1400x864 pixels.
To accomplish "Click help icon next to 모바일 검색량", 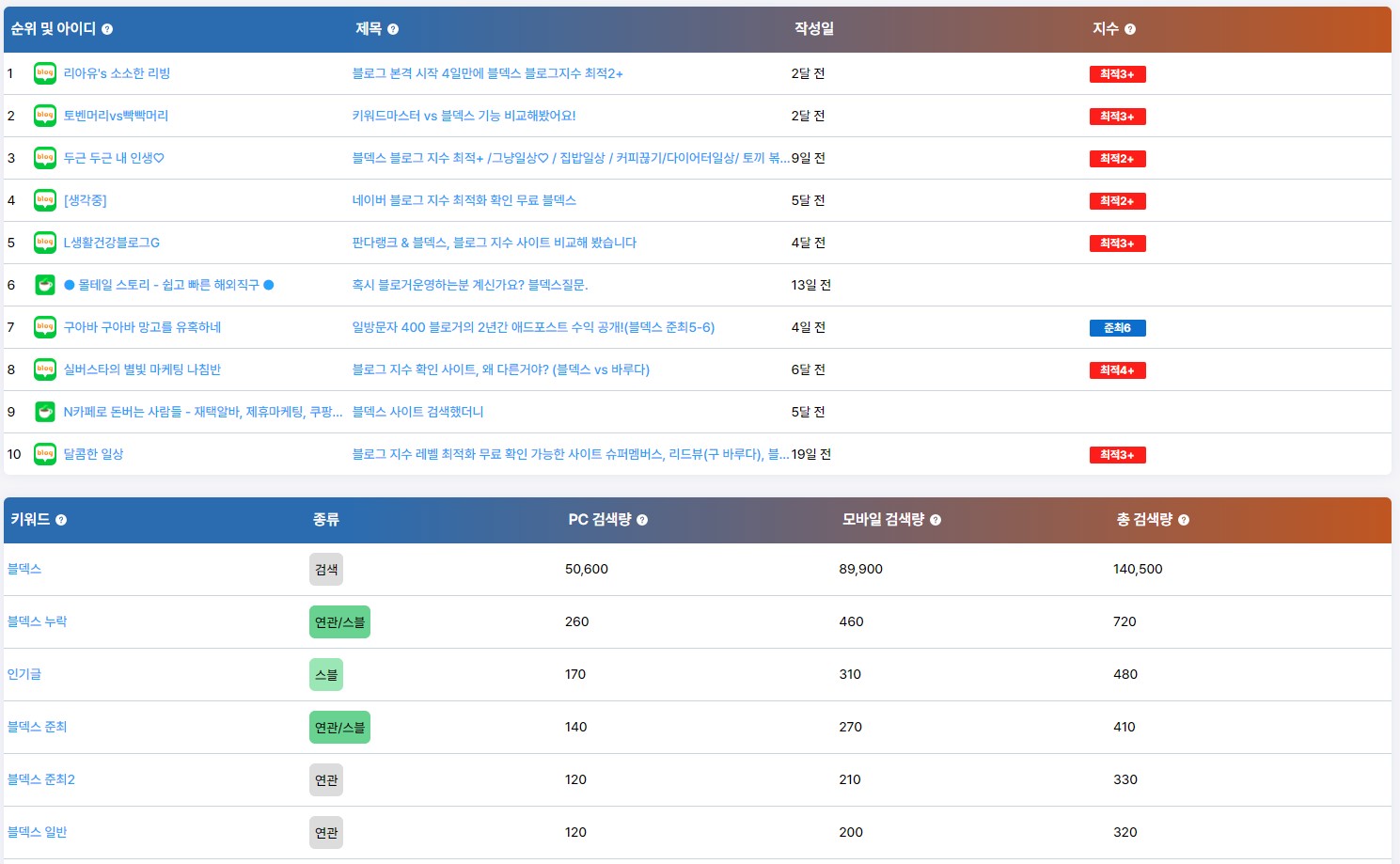I will coord(936,520).
